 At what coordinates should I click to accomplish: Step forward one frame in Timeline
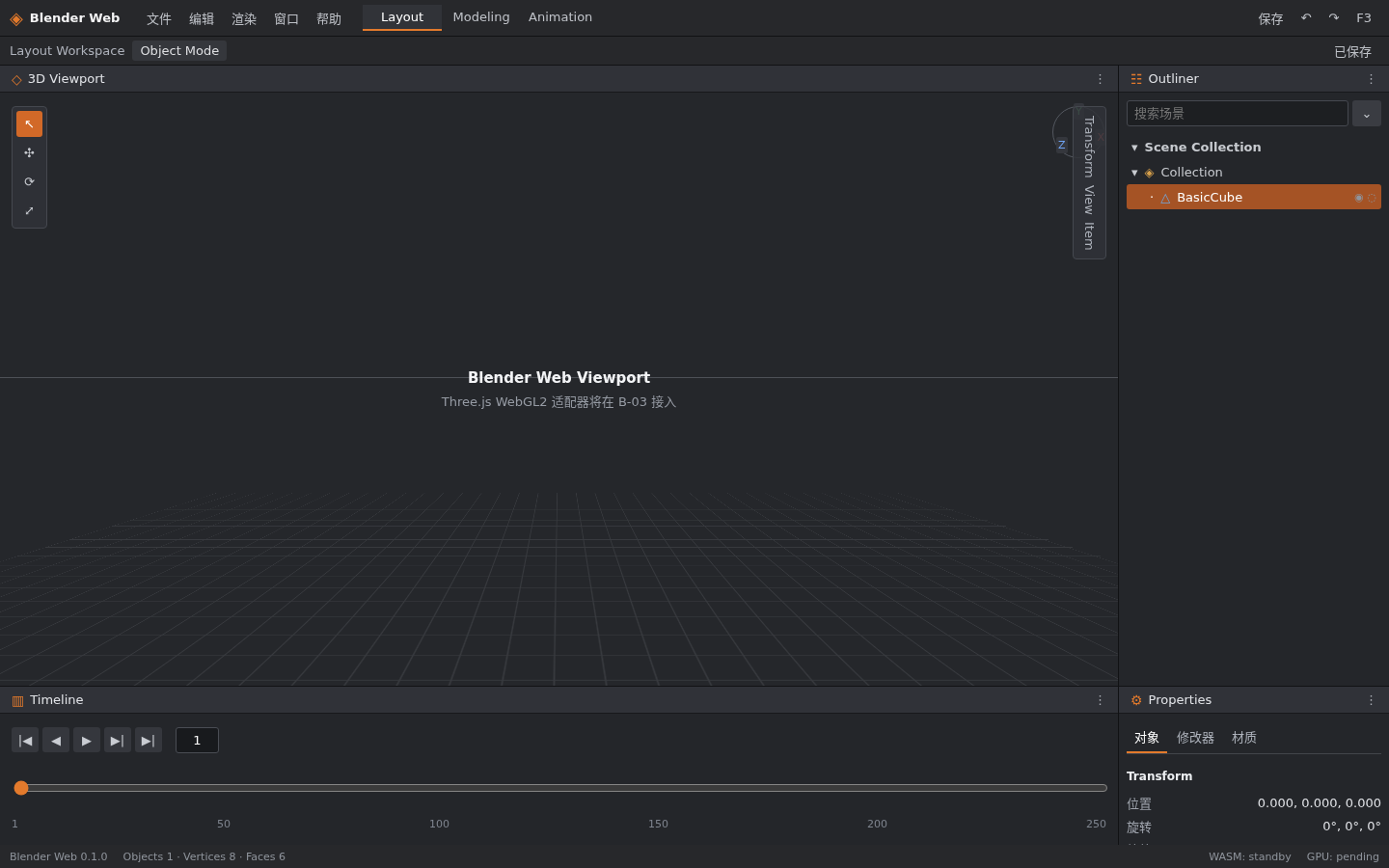(118, 740)
